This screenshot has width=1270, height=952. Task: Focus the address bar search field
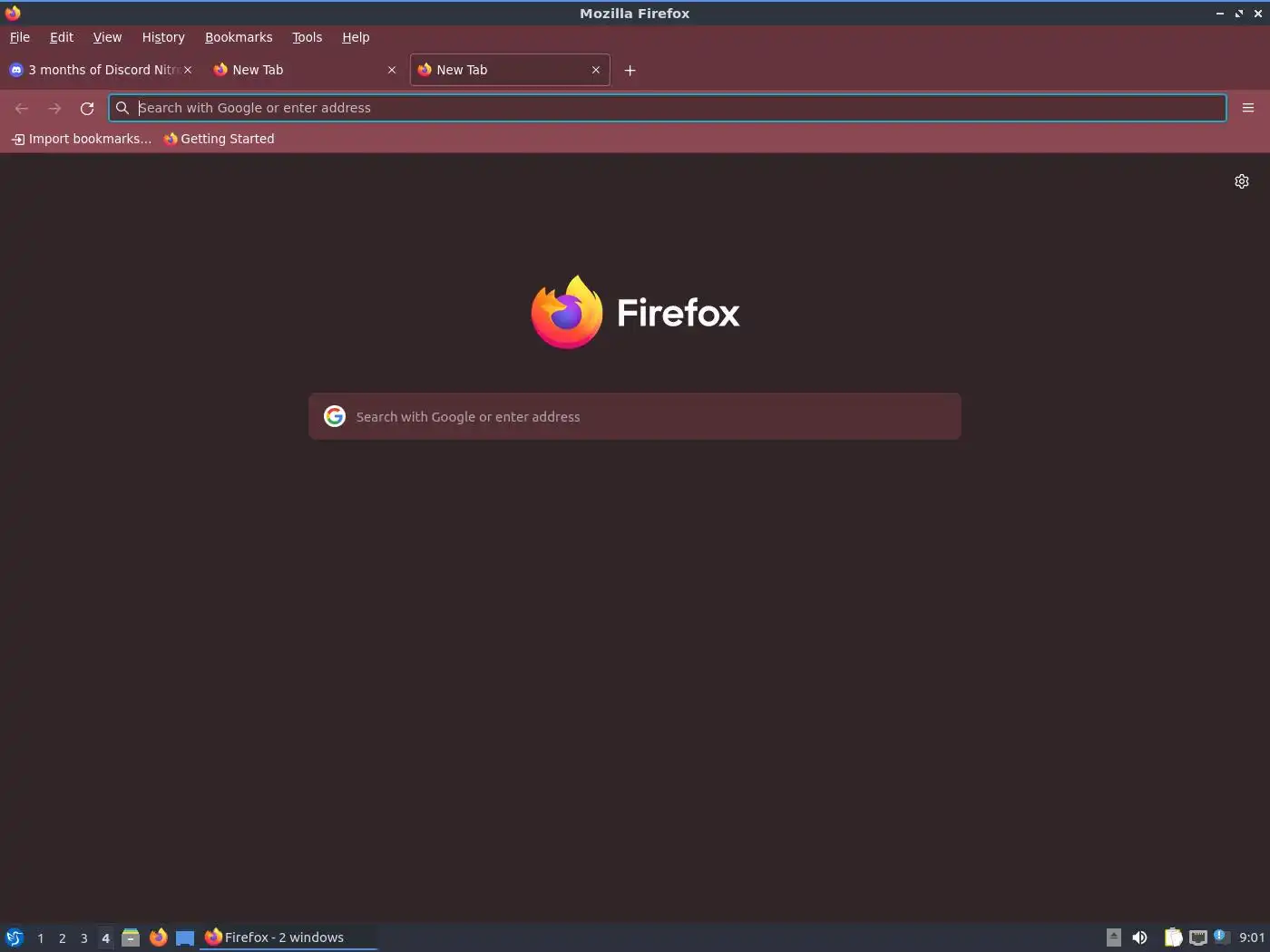coord(668,108)
